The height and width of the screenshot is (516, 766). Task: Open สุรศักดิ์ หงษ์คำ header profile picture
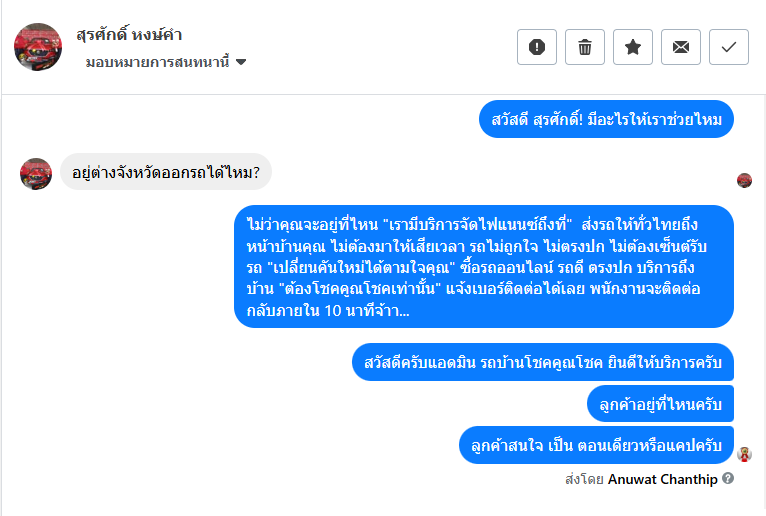pyautogui.click(x=38, y=47)
